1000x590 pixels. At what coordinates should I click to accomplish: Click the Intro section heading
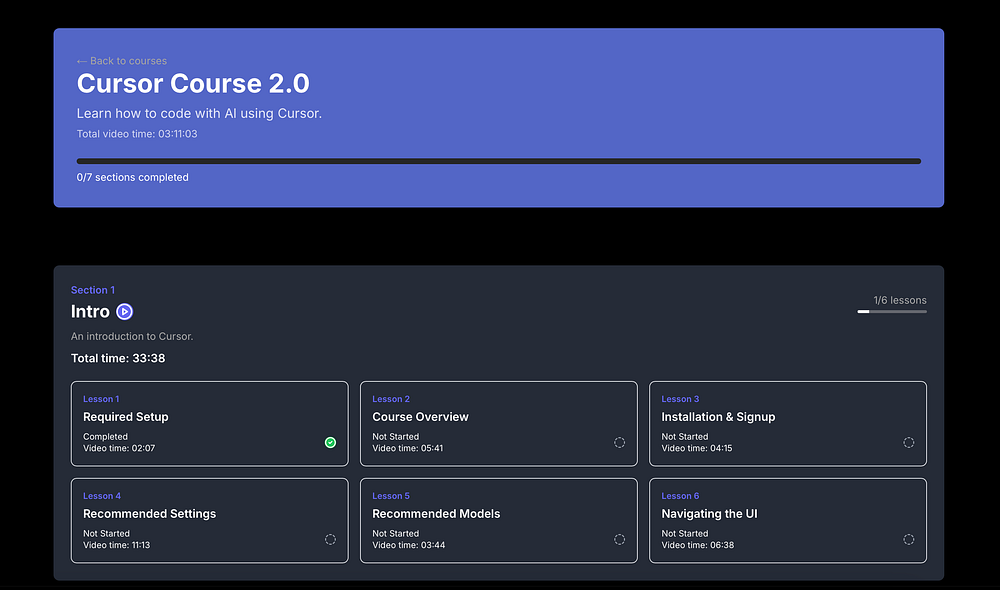(x=90, y=311)
